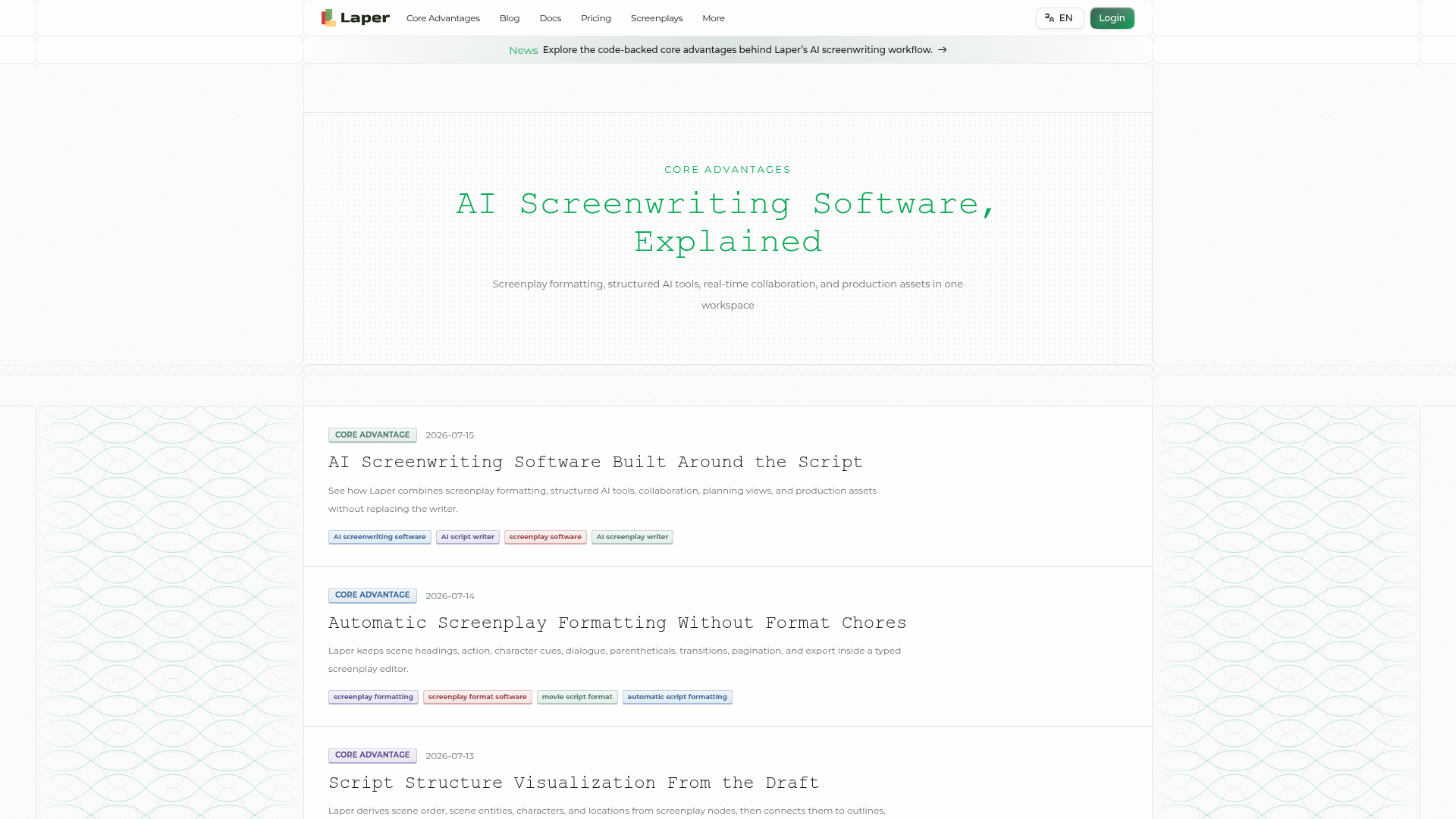Viewport: 1456px width, 819px height.
Task: Click the hero subtitle about screenplay formatting workspace
Action: tap(728, 294)
